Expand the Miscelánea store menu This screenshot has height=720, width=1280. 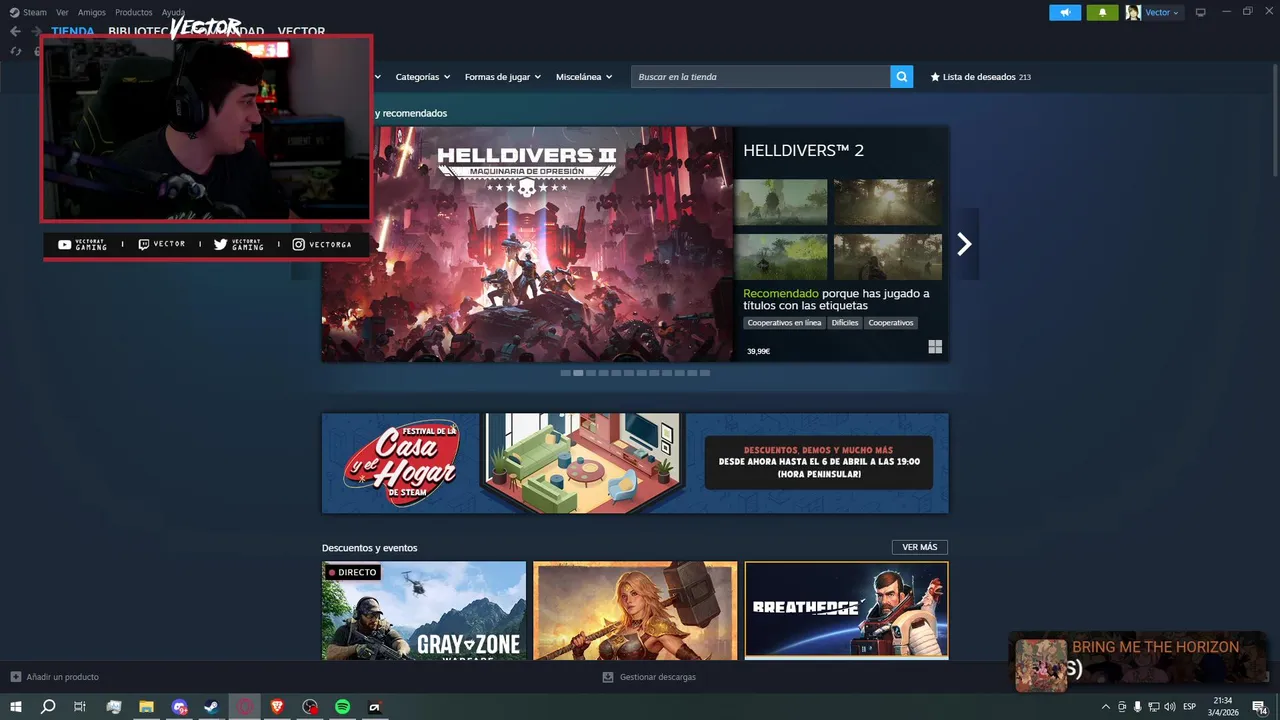pyautogui.click(x=584, y=77)
